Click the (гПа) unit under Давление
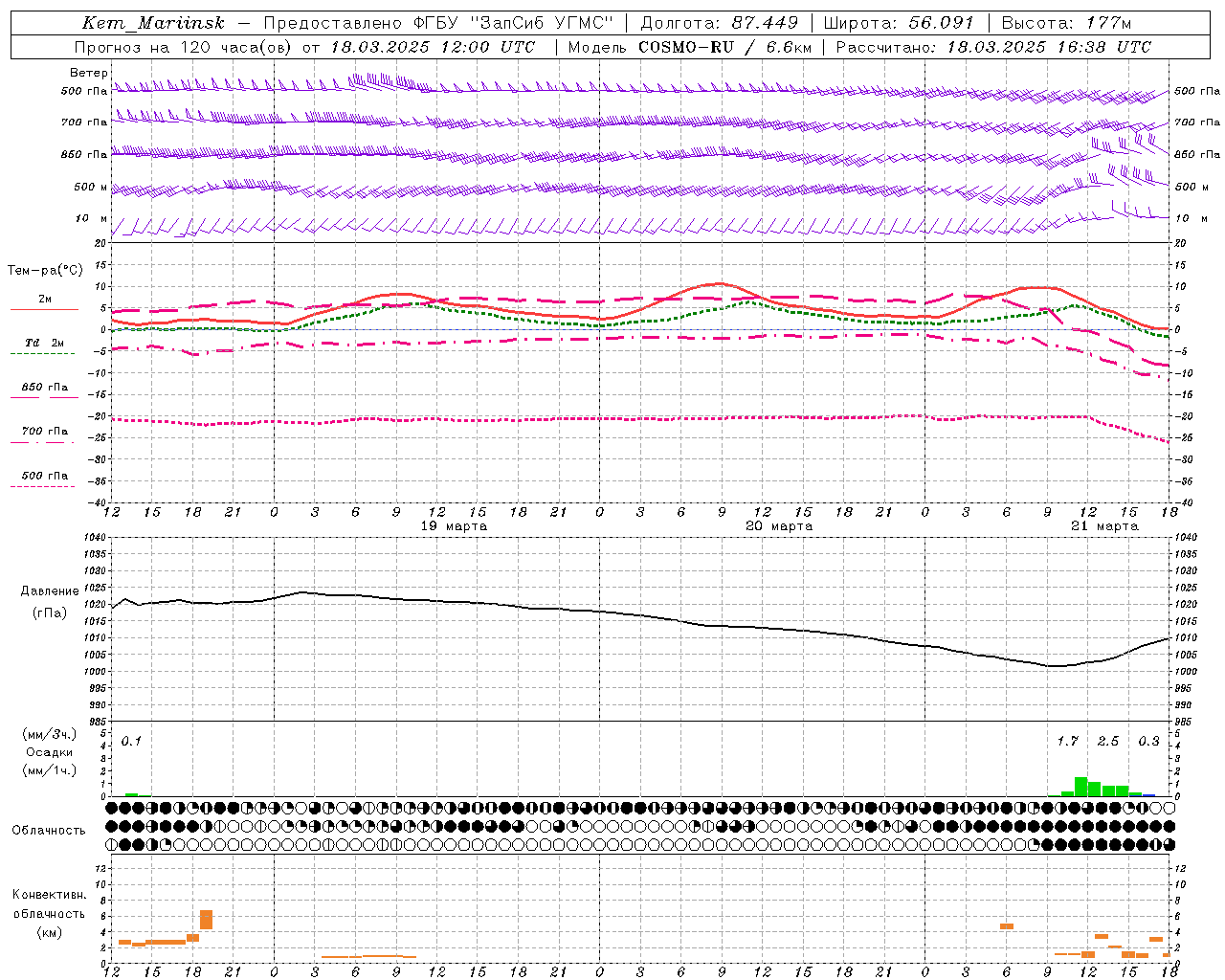This screenshot has width=1225, height=980. (x=50, y=612)
